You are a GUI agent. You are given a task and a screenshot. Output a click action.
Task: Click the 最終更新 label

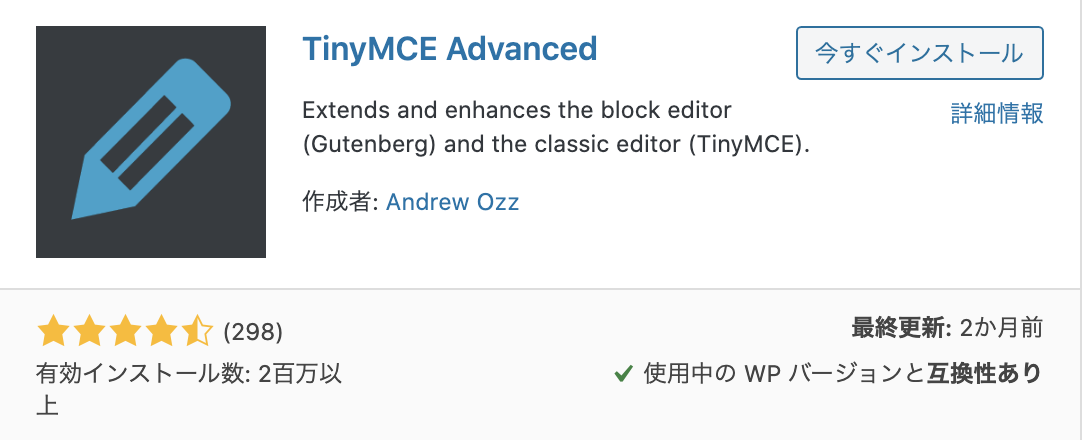(x=903, y=329)
